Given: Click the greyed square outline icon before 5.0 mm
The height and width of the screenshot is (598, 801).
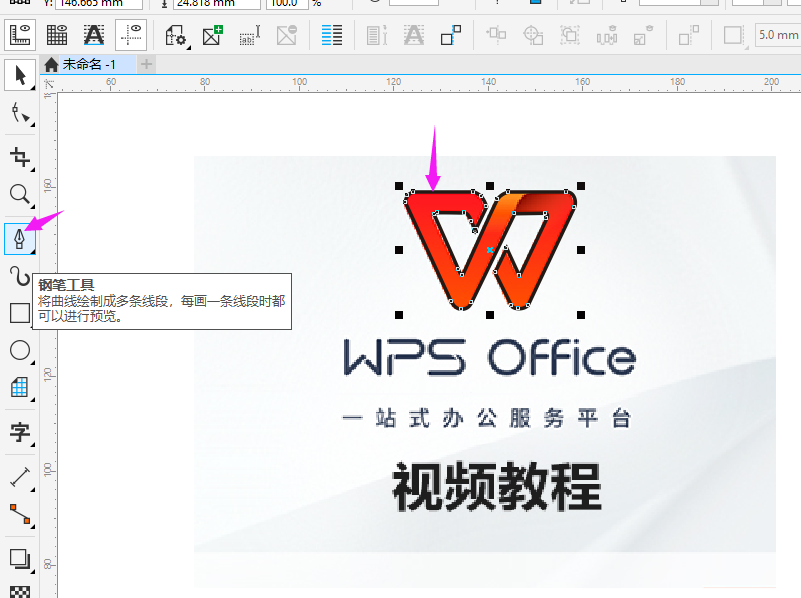Looking at the screenshot, I should coord(733,35).
